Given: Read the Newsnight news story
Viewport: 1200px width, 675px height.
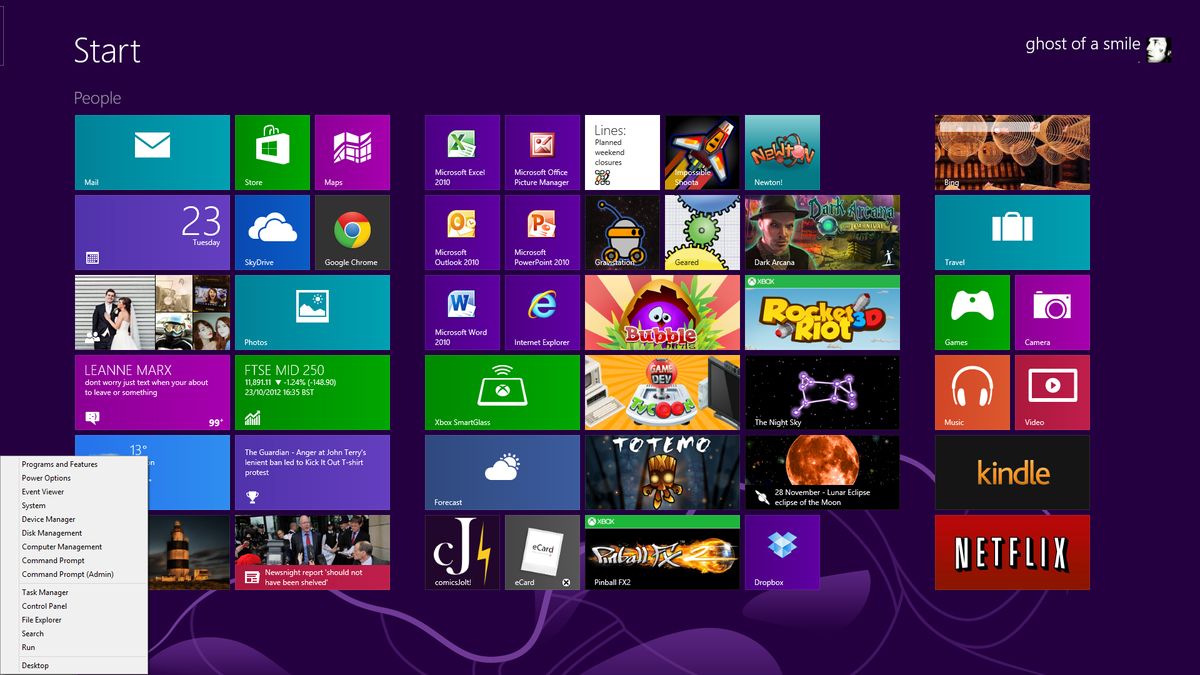Looking at the screenshot, I should (x=312, y=552).
